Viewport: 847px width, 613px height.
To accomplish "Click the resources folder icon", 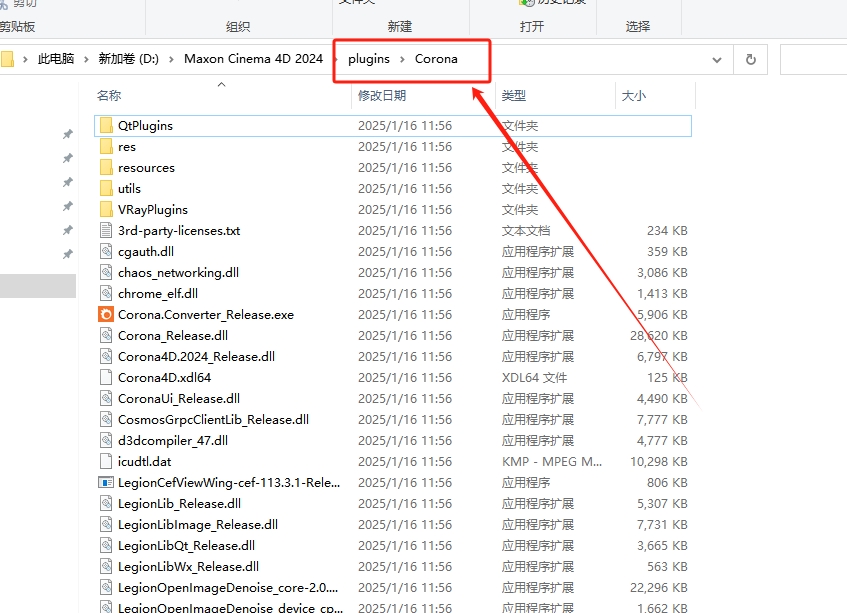I will coord(106,167).
